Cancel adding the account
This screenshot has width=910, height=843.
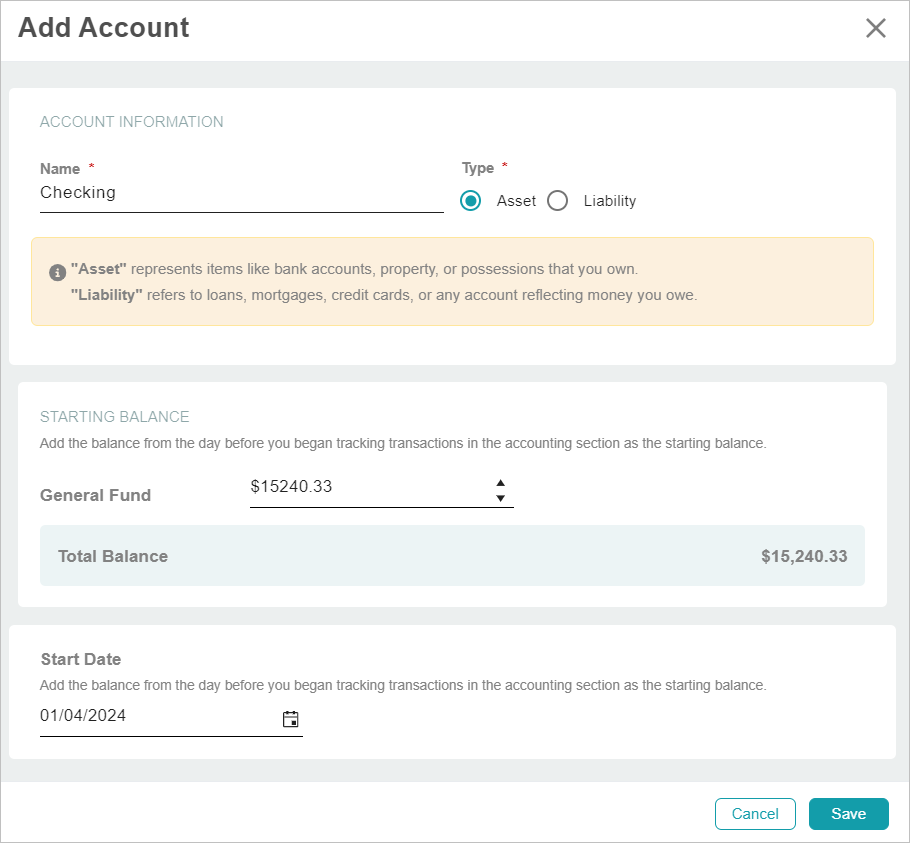(x=755, y=813)
